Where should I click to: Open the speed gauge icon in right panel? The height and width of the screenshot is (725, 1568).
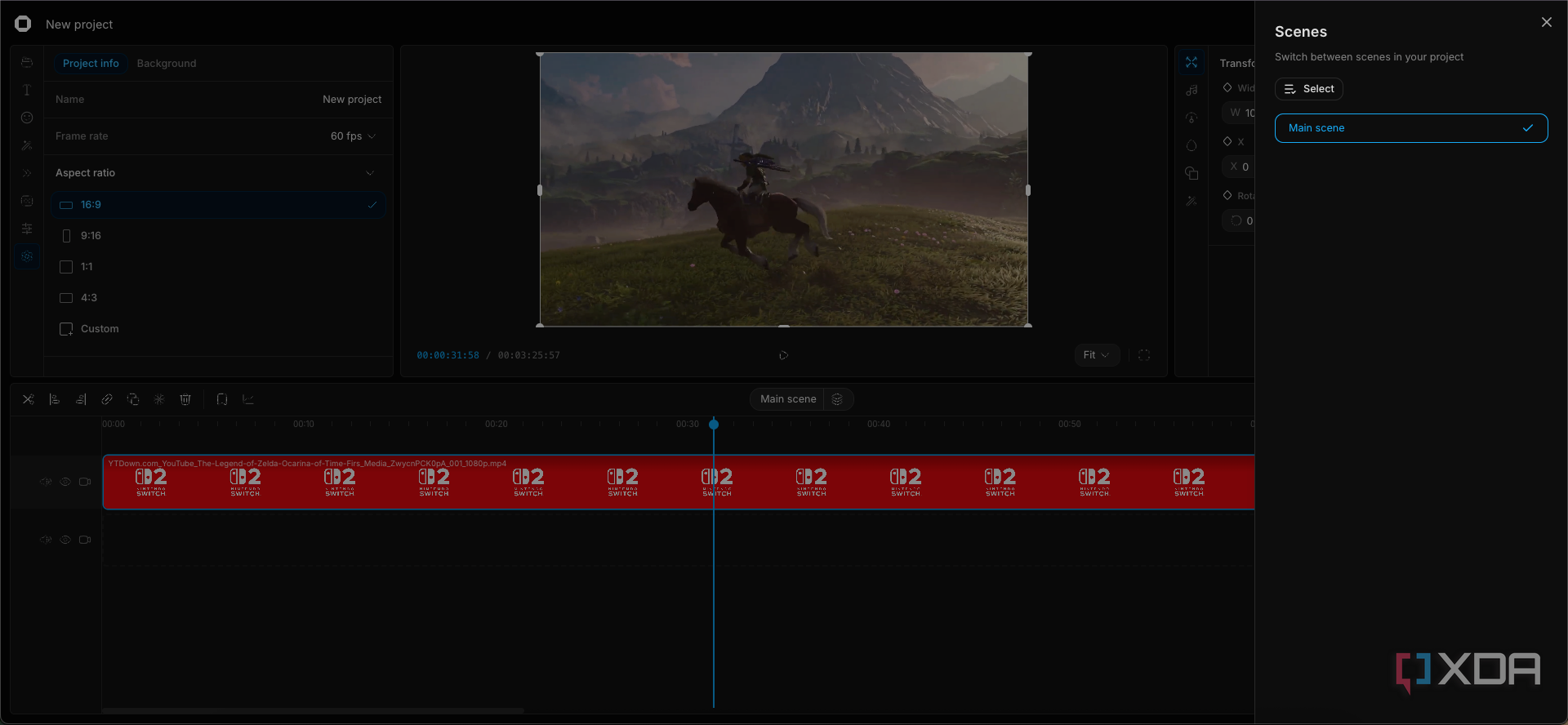1192,118
